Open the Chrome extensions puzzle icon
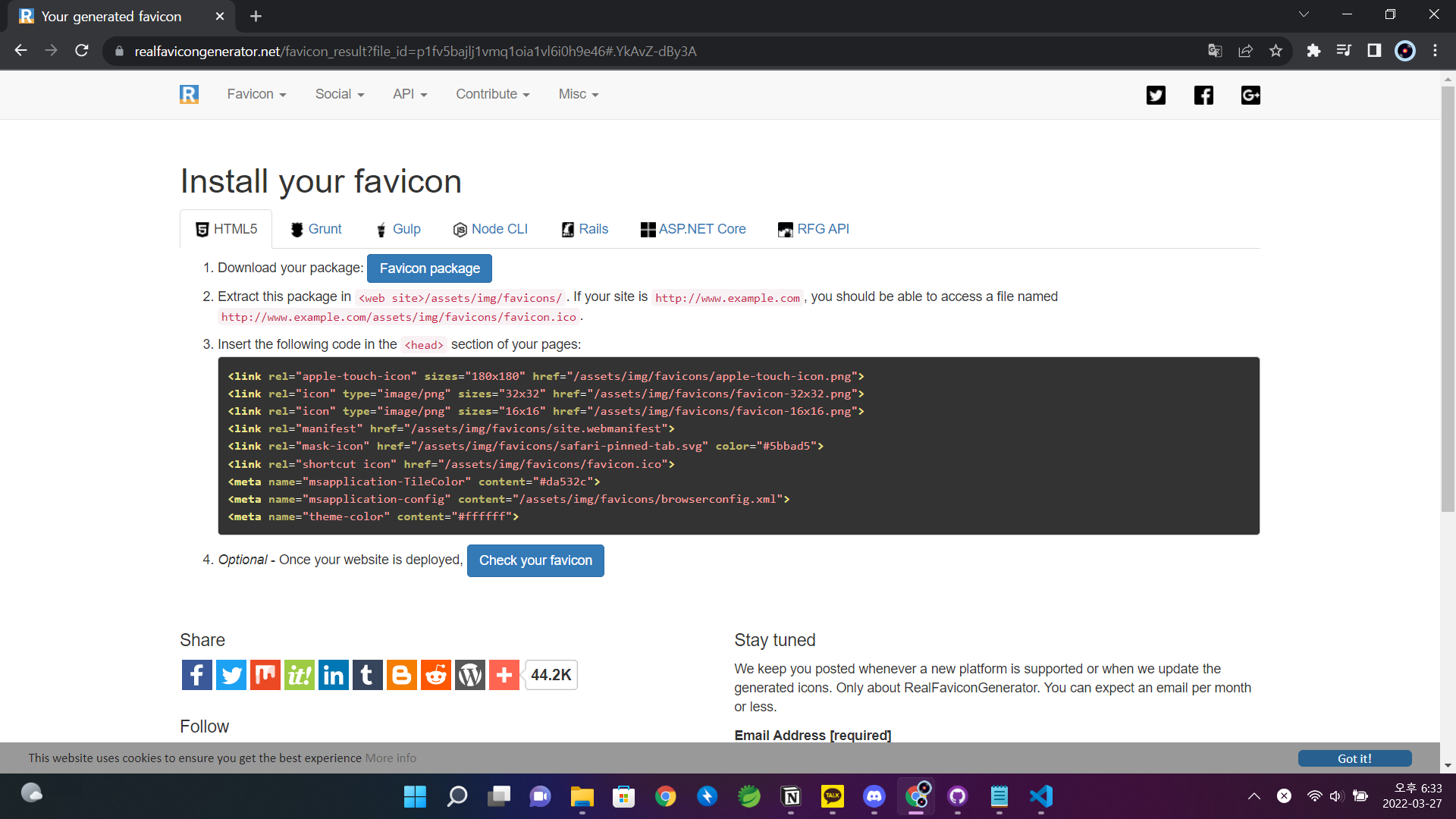1456x819 pixels. 1313,51
